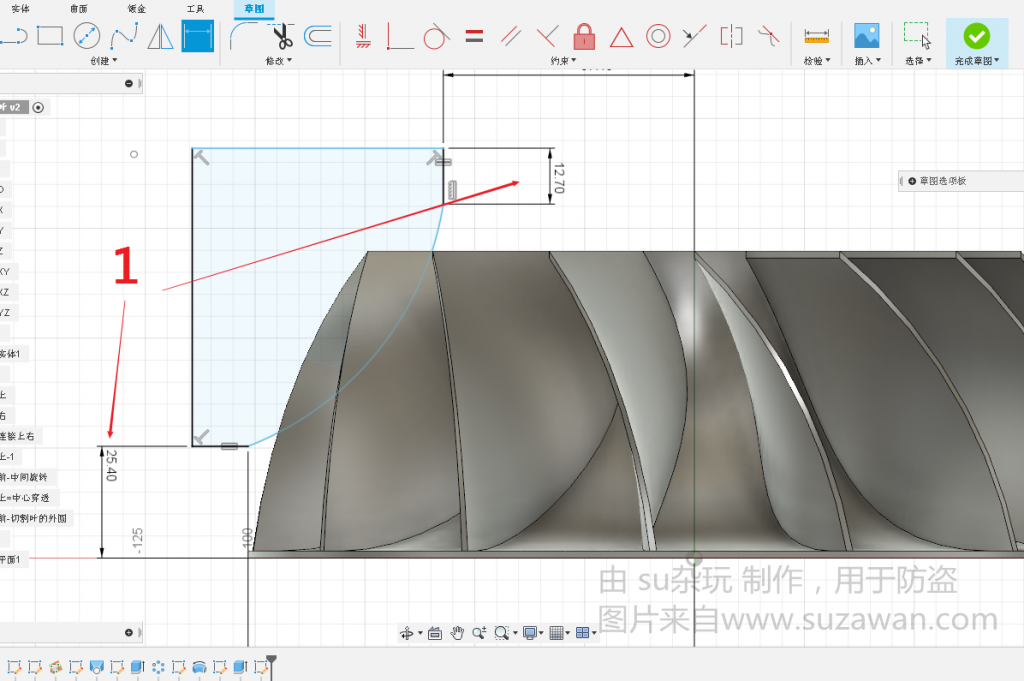Select the Rectangle sketch tool
Image resolution: width=1024 pixels, height=681 pixels.
click(x=50, y=36)
